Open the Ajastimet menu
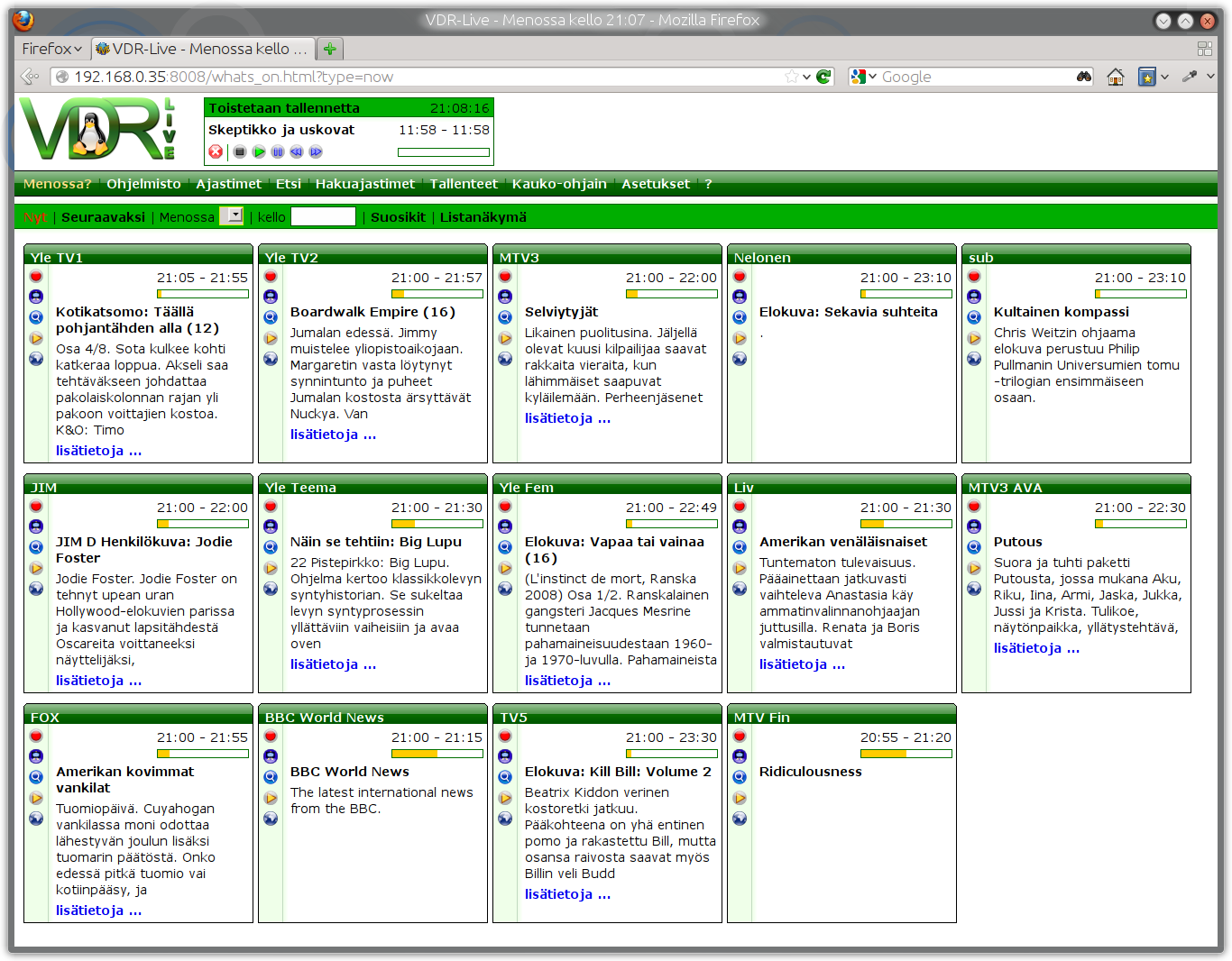1232x961 pixels. 229,184
